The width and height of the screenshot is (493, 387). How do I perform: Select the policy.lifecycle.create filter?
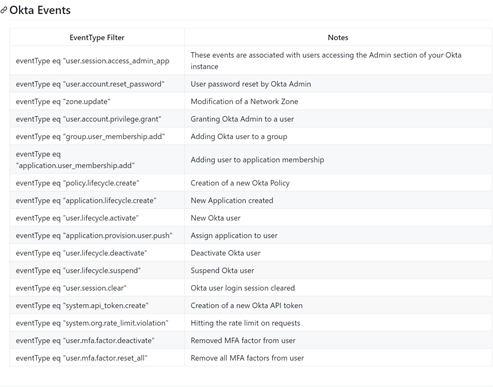[77, 183]
